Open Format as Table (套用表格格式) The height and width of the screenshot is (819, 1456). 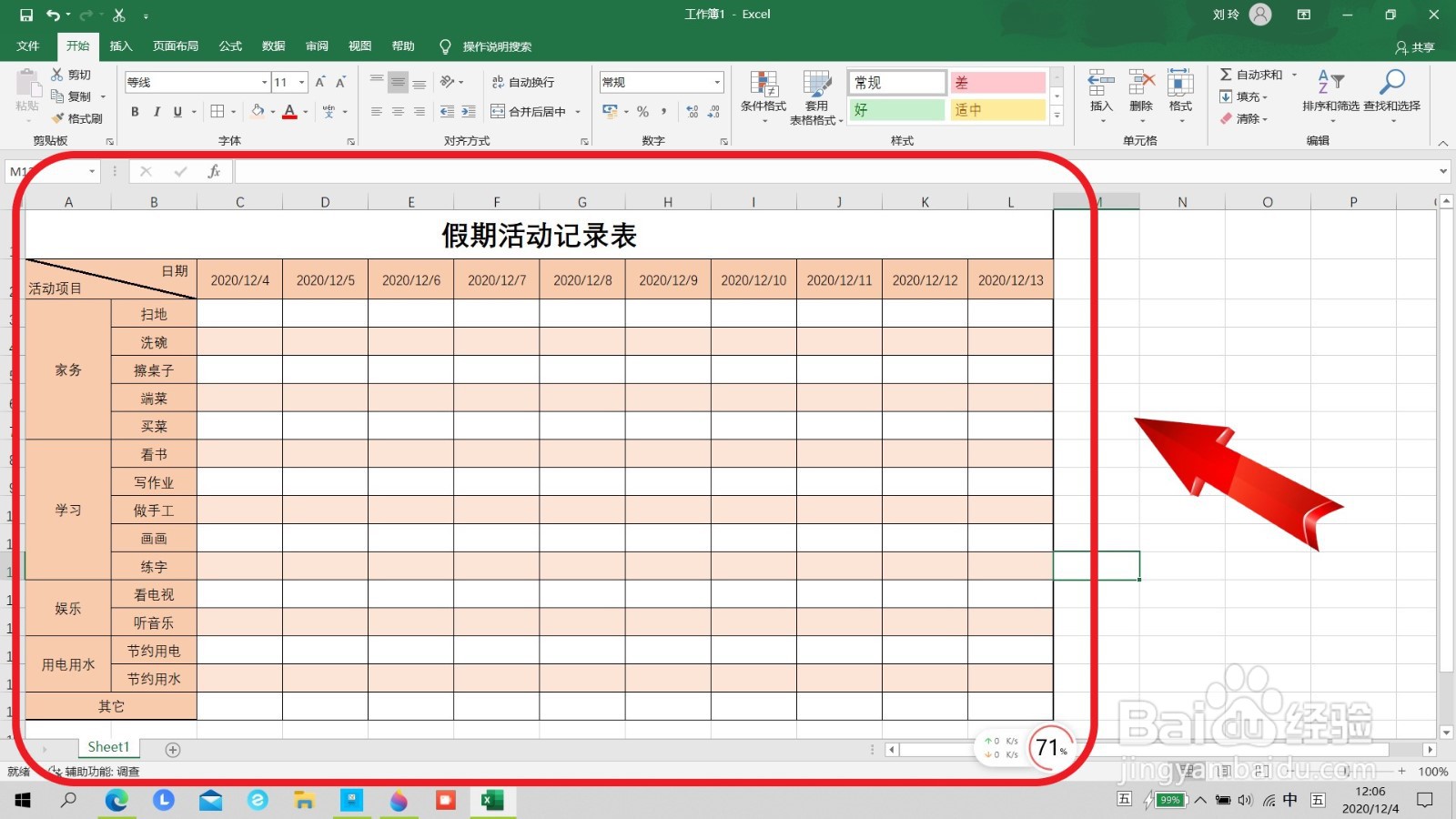pyautogui.click(x=816, y=96)
